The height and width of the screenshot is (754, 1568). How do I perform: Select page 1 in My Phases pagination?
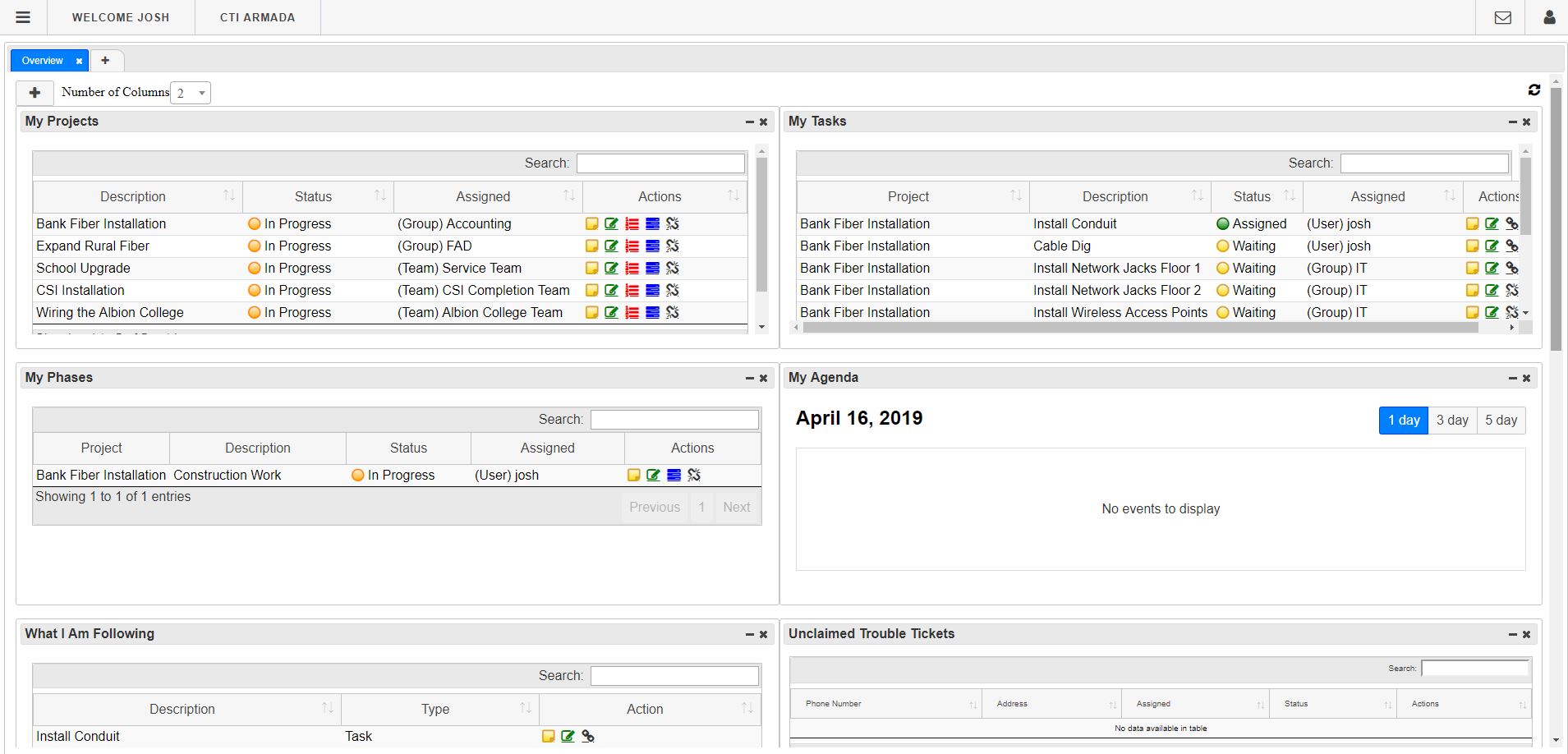pos(701,508)
